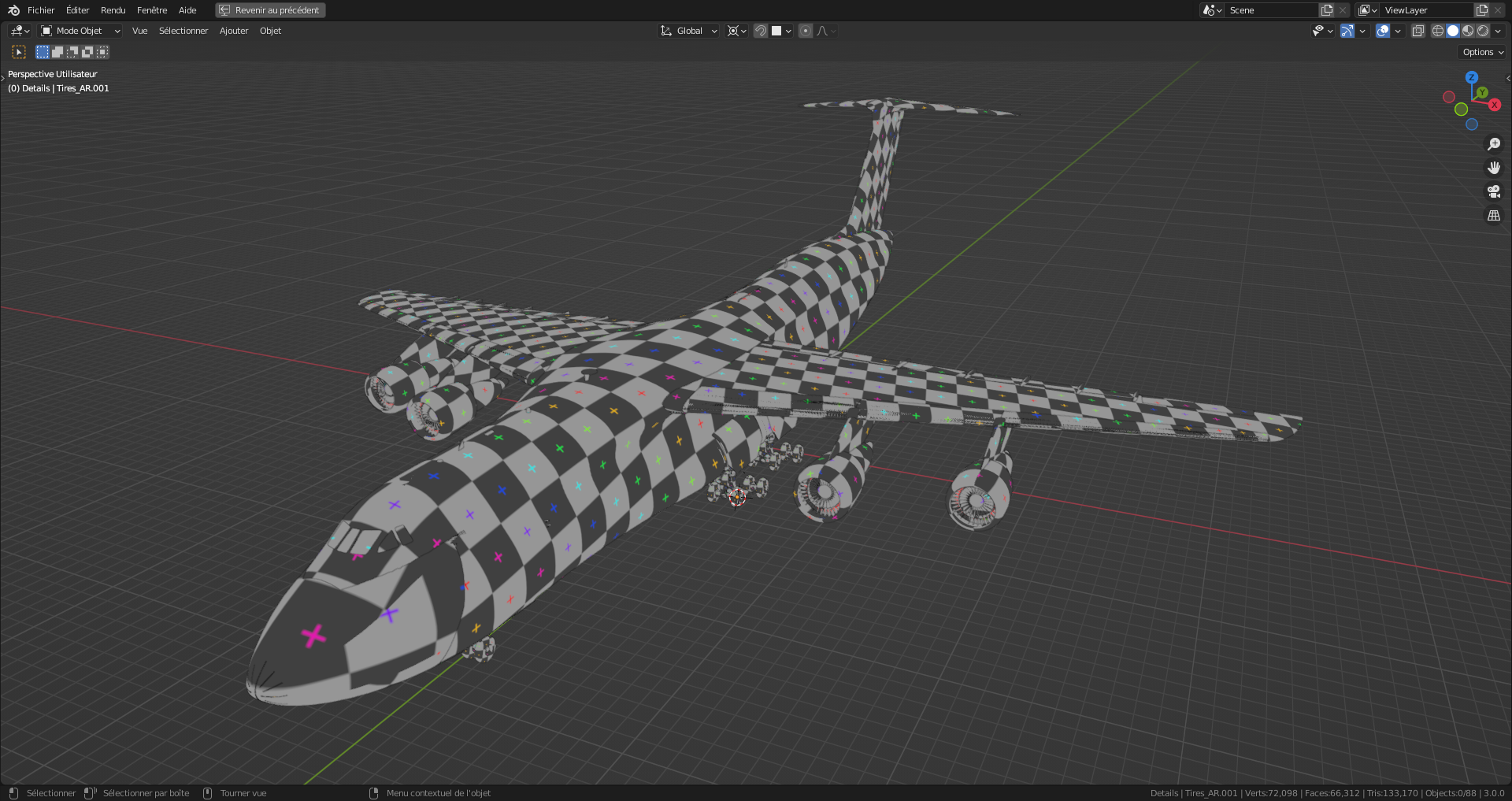The image size is (1512, 801).
Task: Click the negative Z axis gizmo circle
Action: pos(1471,124)
